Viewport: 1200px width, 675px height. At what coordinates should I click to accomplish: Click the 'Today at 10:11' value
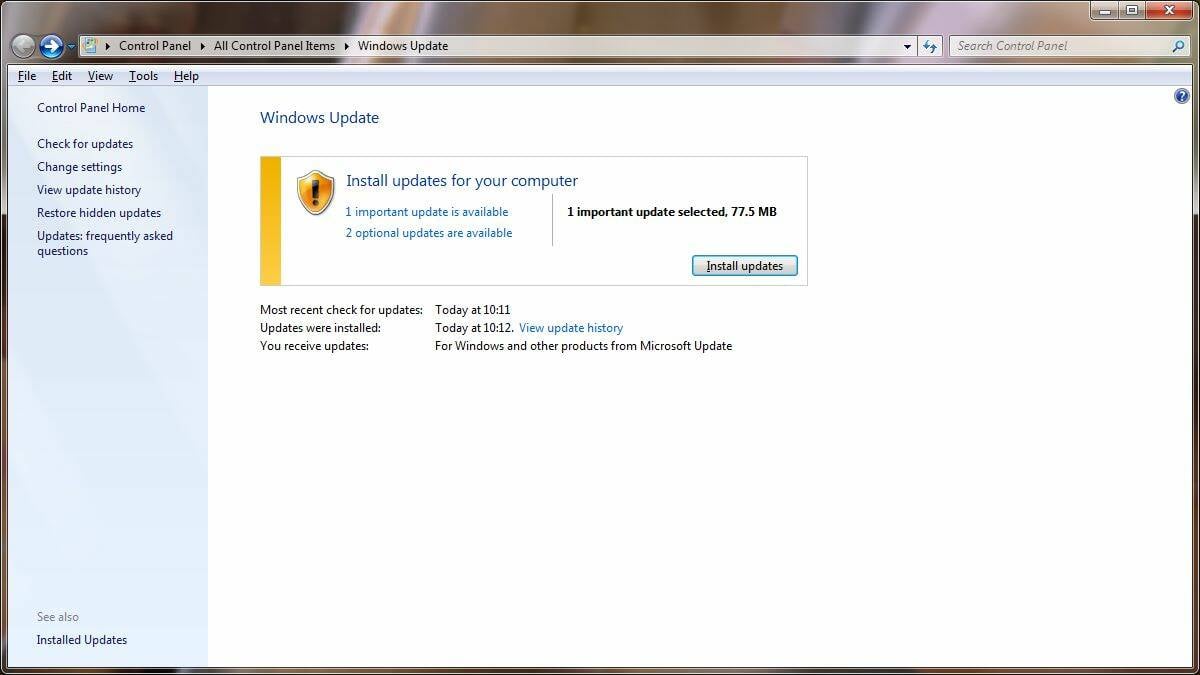point(473,310)
